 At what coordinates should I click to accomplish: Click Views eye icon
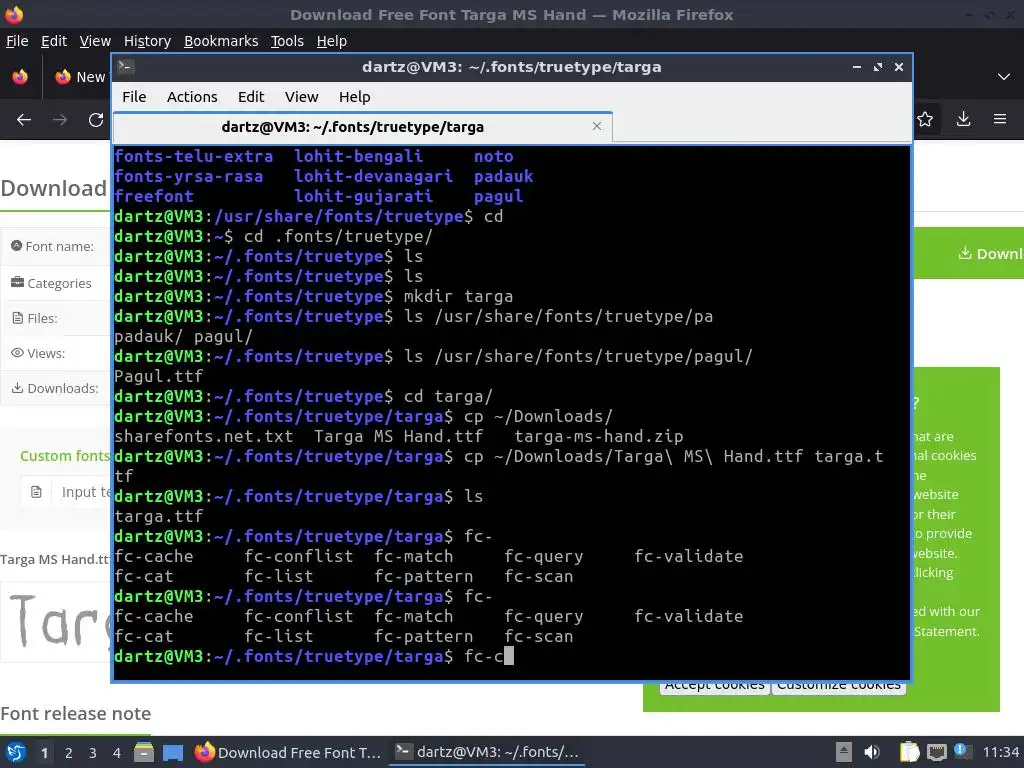click(18, 353)
